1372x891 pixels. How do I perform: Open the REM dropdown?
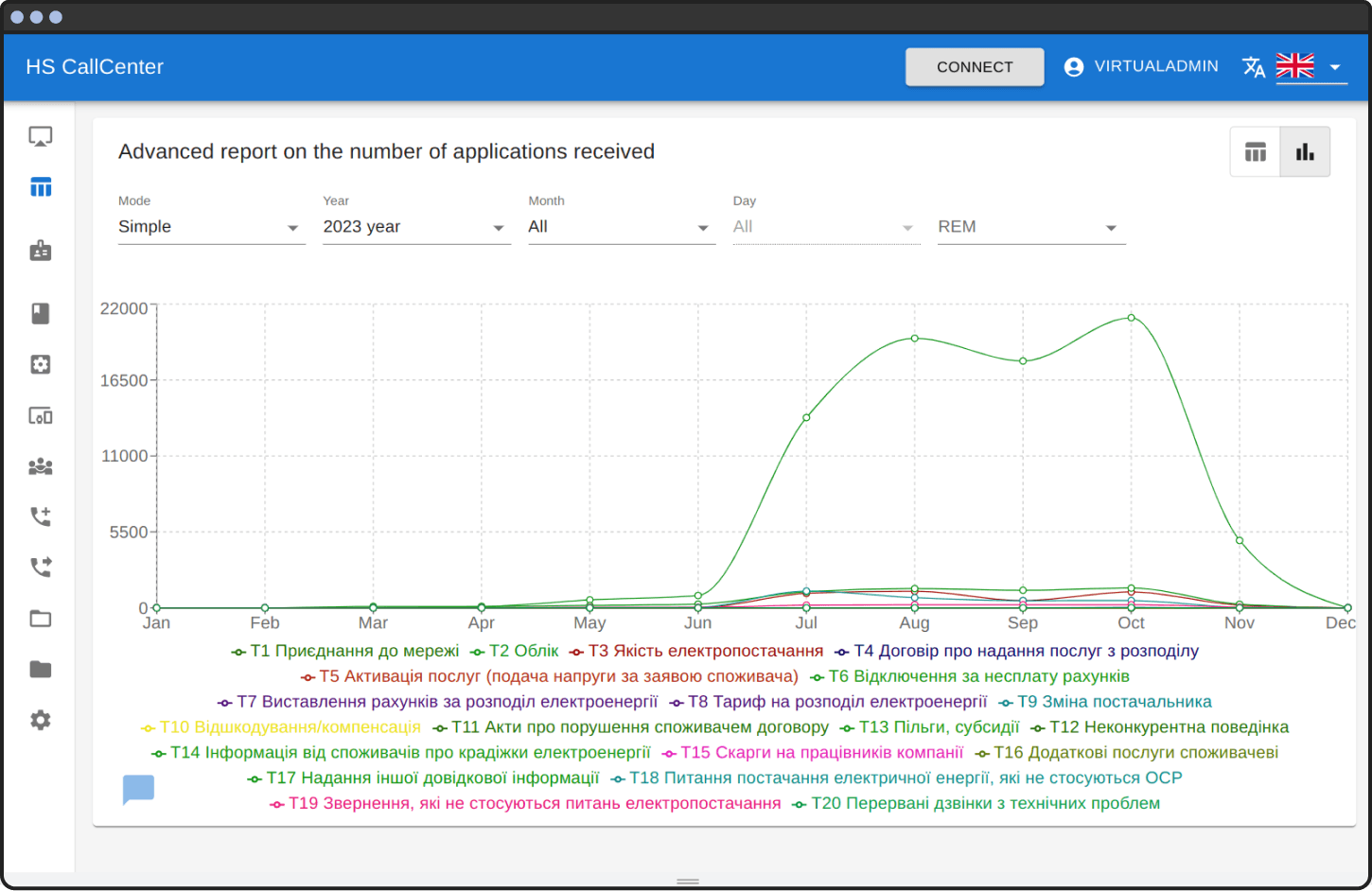pos(1030,227)
